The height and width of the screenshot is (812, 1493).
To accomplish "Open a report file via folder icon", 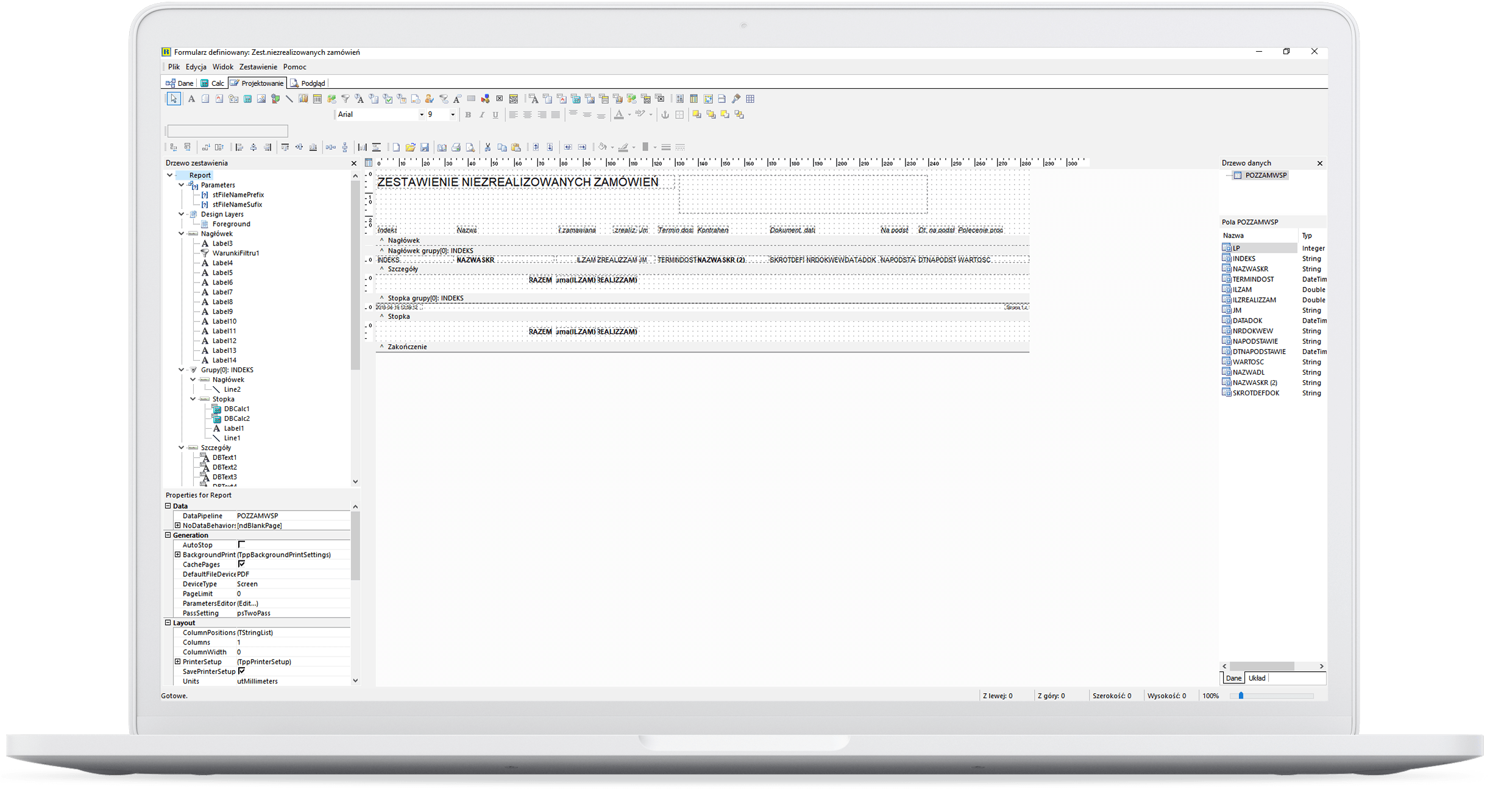I will pos(410,147).
